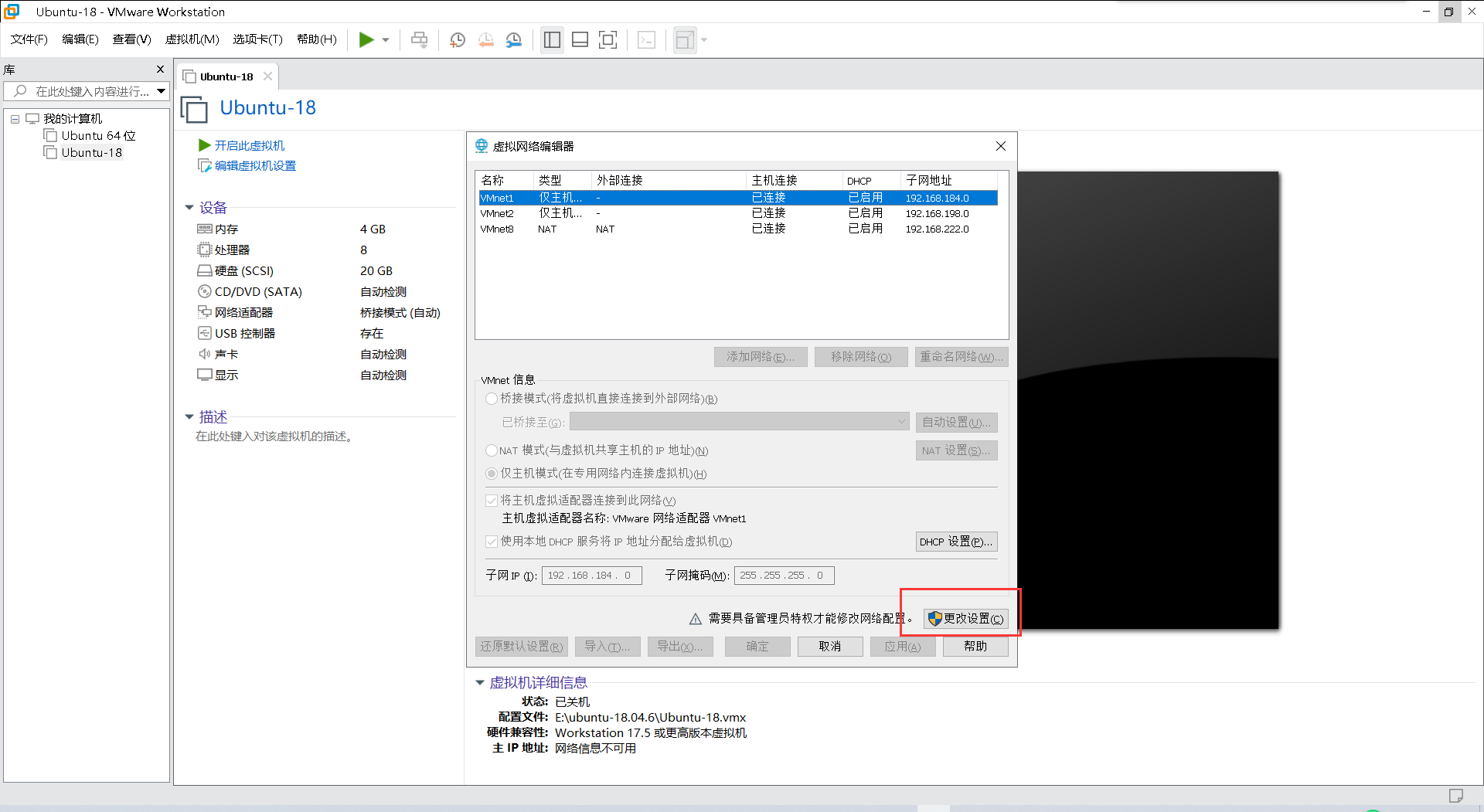The image size is (1484, 812).
Task: Click 编辑虚拟机设置 link
Action: [255, 166]
